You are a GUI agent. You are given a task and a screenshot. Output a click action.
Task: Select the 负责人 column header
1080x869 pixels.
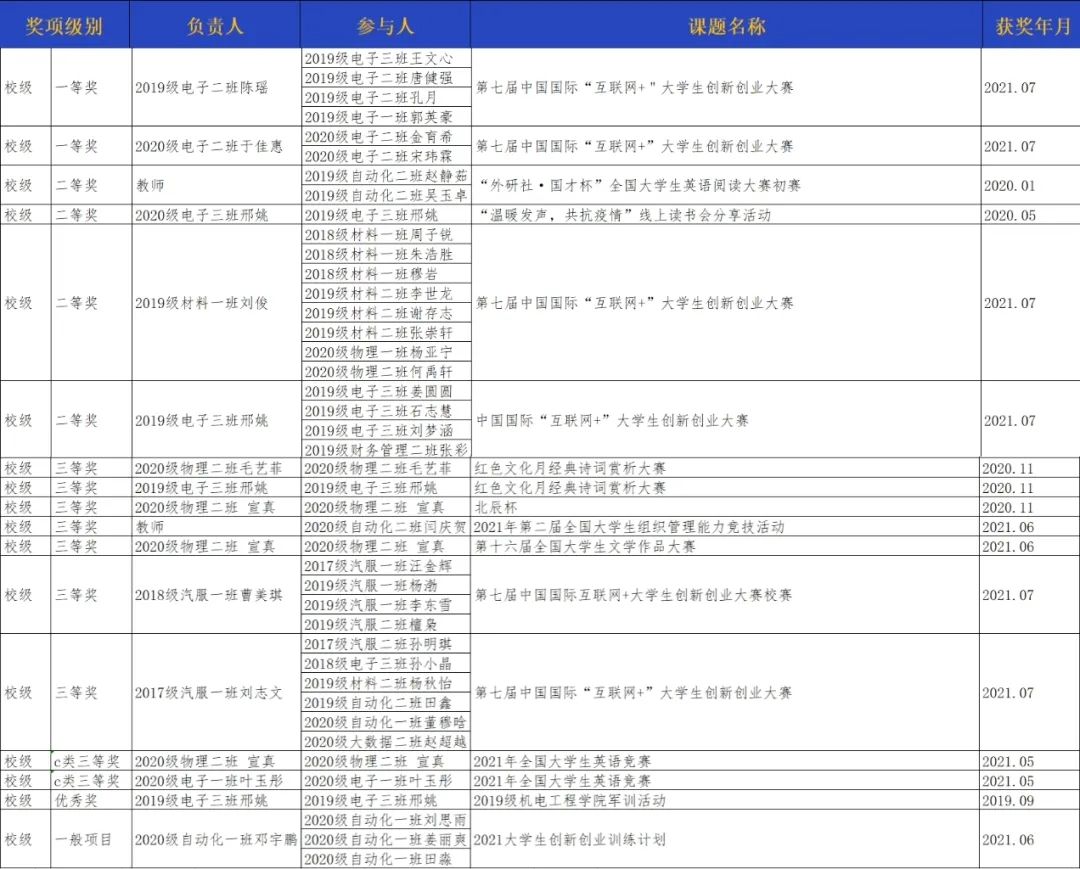click(215, 26)
